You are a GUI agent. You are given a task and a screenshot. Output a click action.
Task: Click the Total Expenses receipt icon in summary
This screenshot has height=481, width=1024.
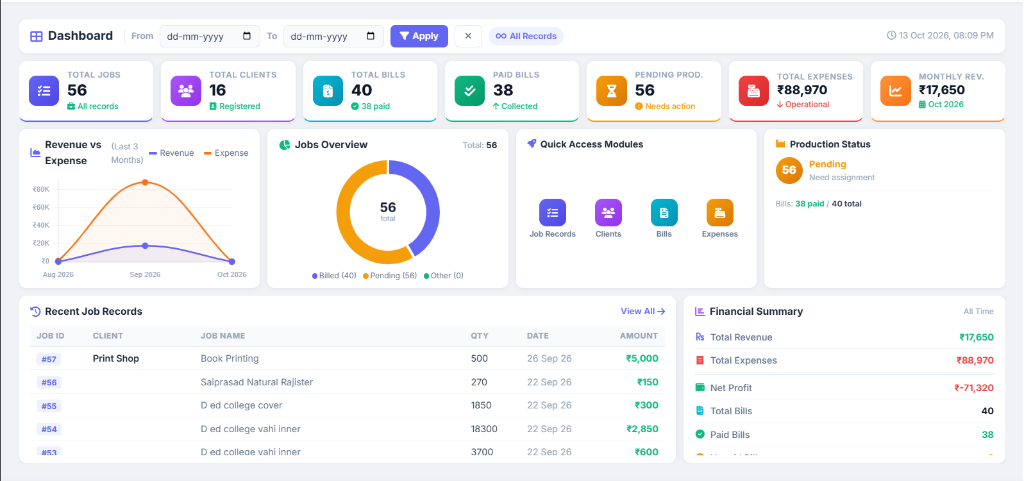pyautogui.click(x=700, y=360)
